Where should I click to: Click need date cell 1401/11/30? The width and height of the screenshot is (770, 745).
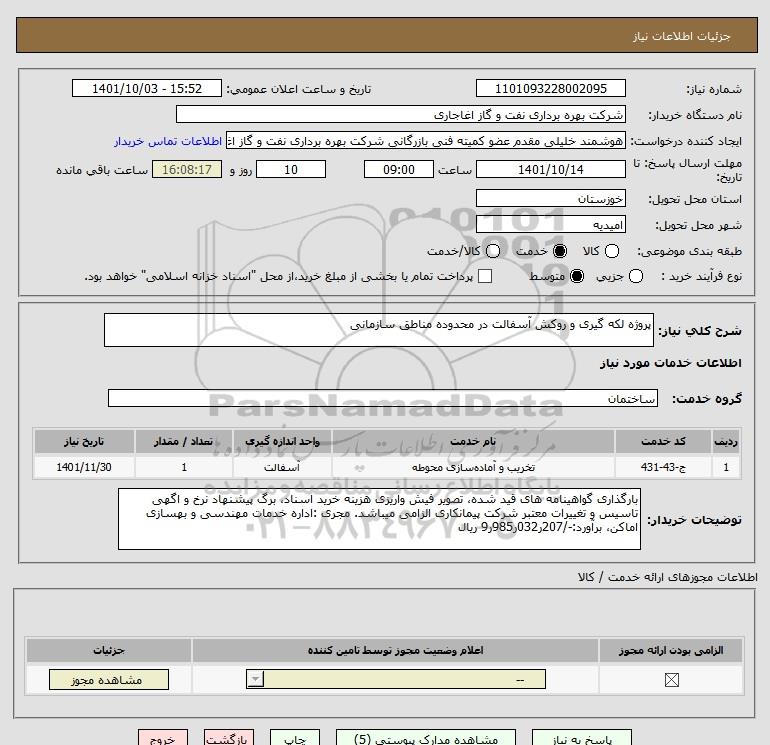point(83,467)
